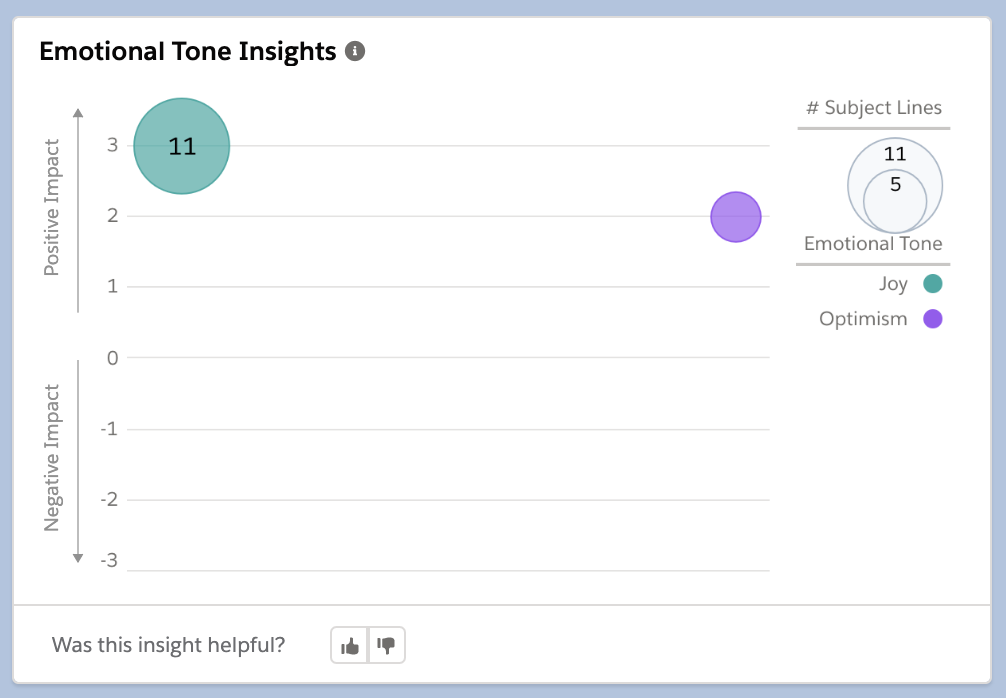
Task: Click the Was this insight helpful text
Action: [168, 644]
